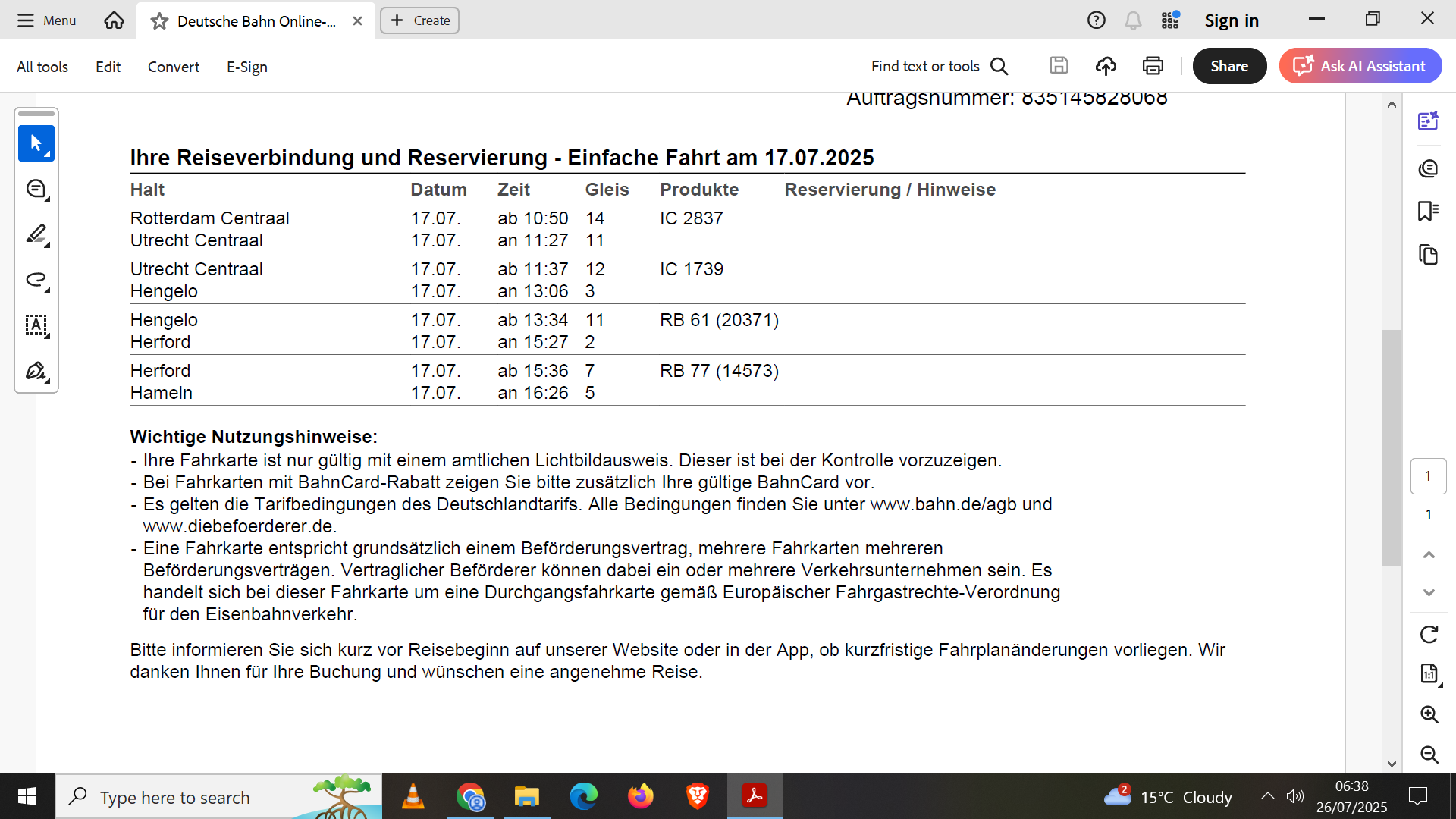This screenshot has width=1456, height=819.
Task: Click the current page number field
Action: coord(1428,476)
